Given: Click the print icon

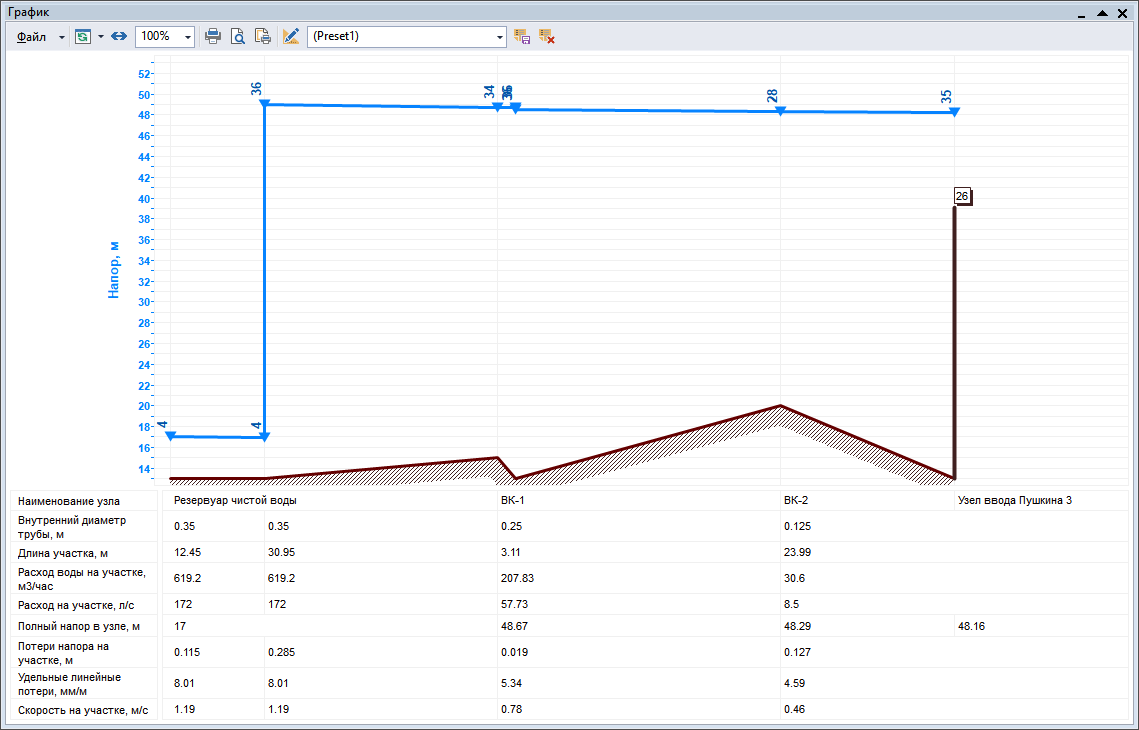Looking at the screenshot, I should [213, 36].
